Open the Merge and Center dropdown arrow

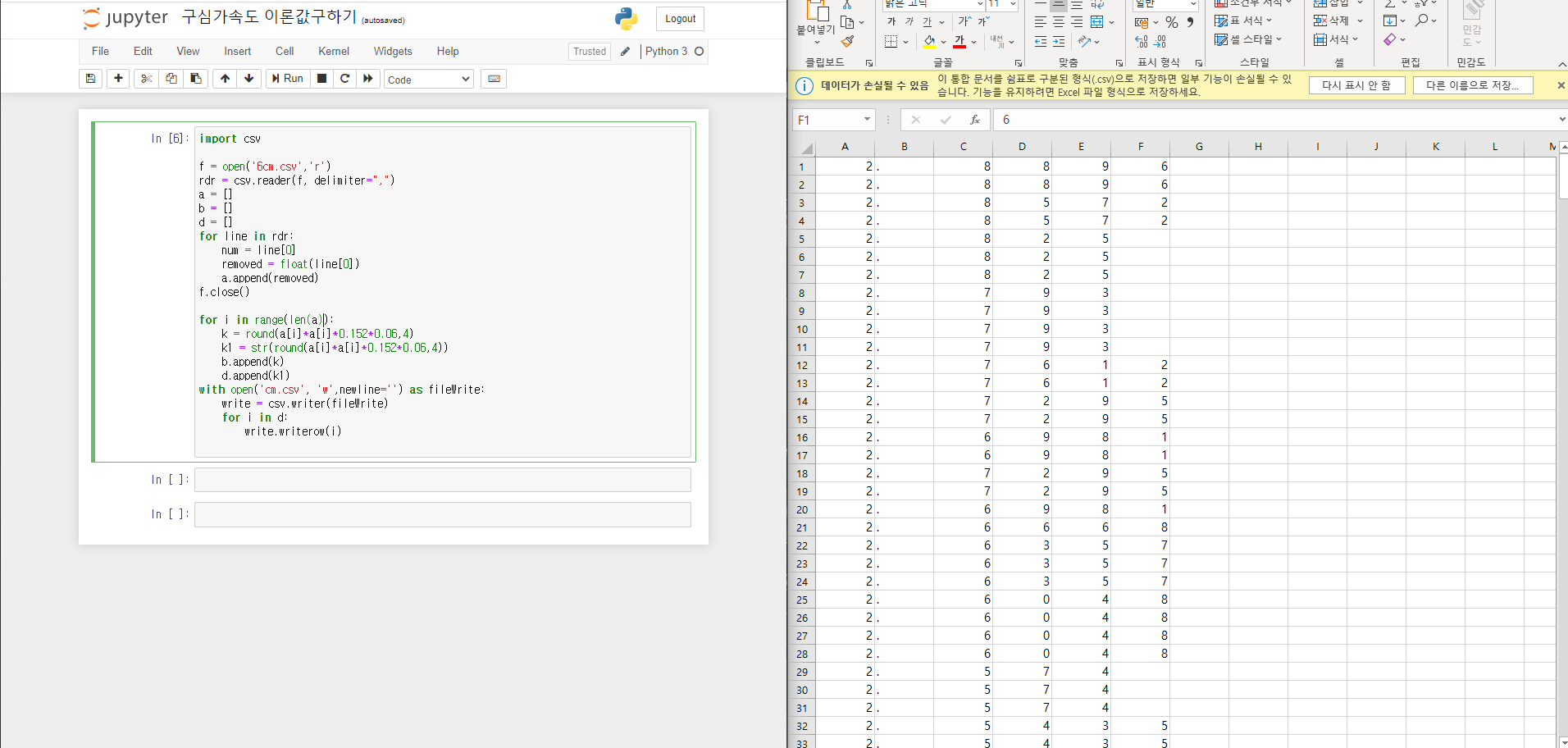click(1111, 22)
